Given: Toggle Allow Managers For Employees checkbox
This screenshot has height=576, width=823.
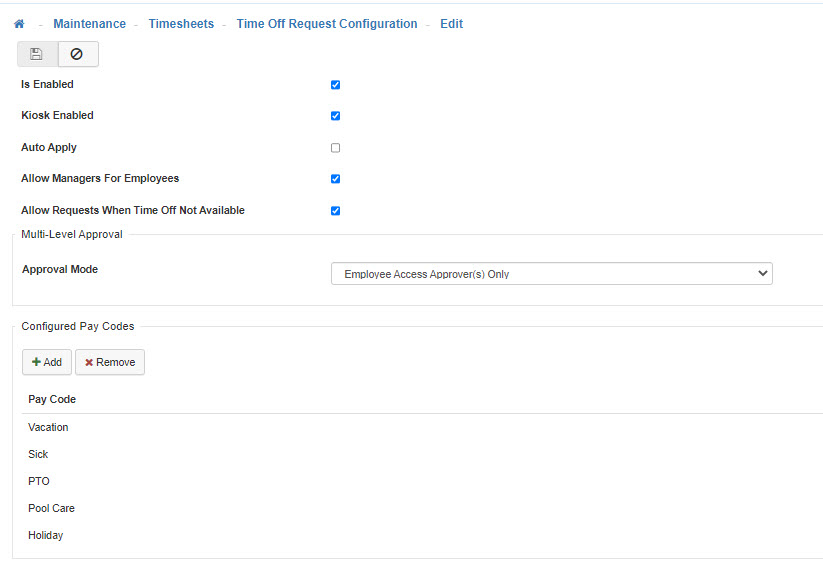Looking at the screenshot, I should pyautogui.click(x=336, y=179).
